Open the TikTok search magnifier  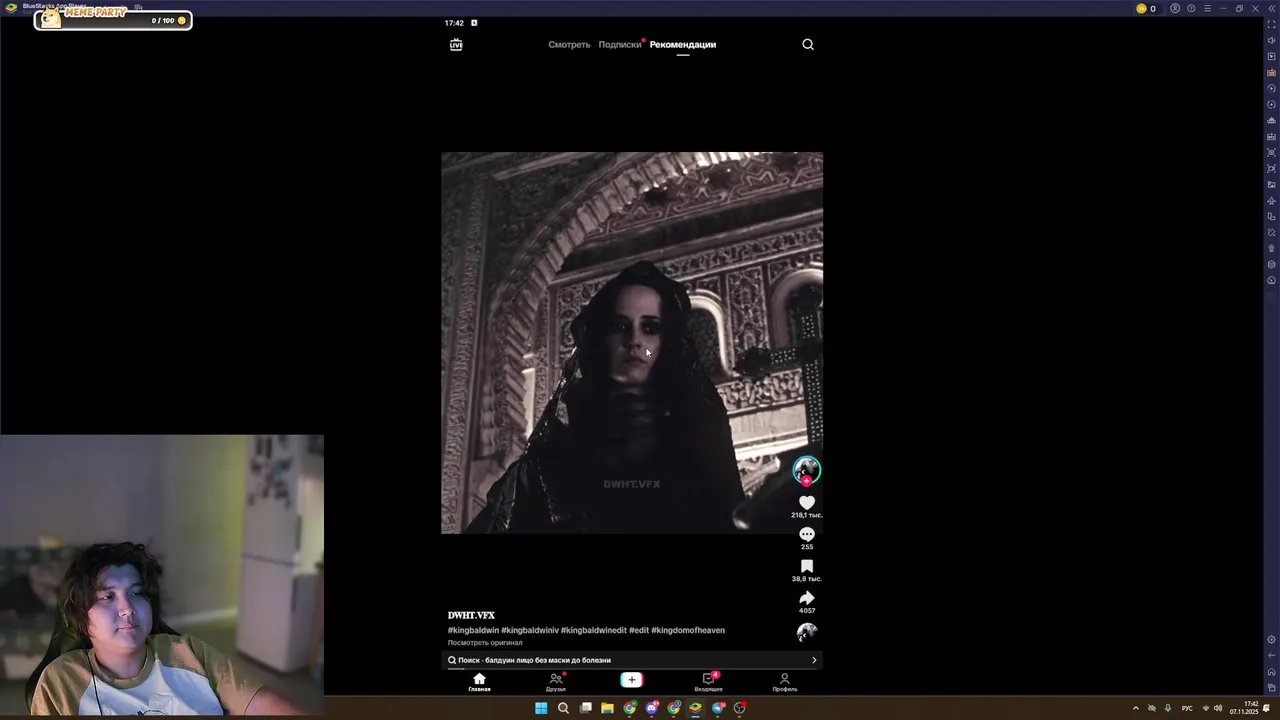tap(808, 44)
